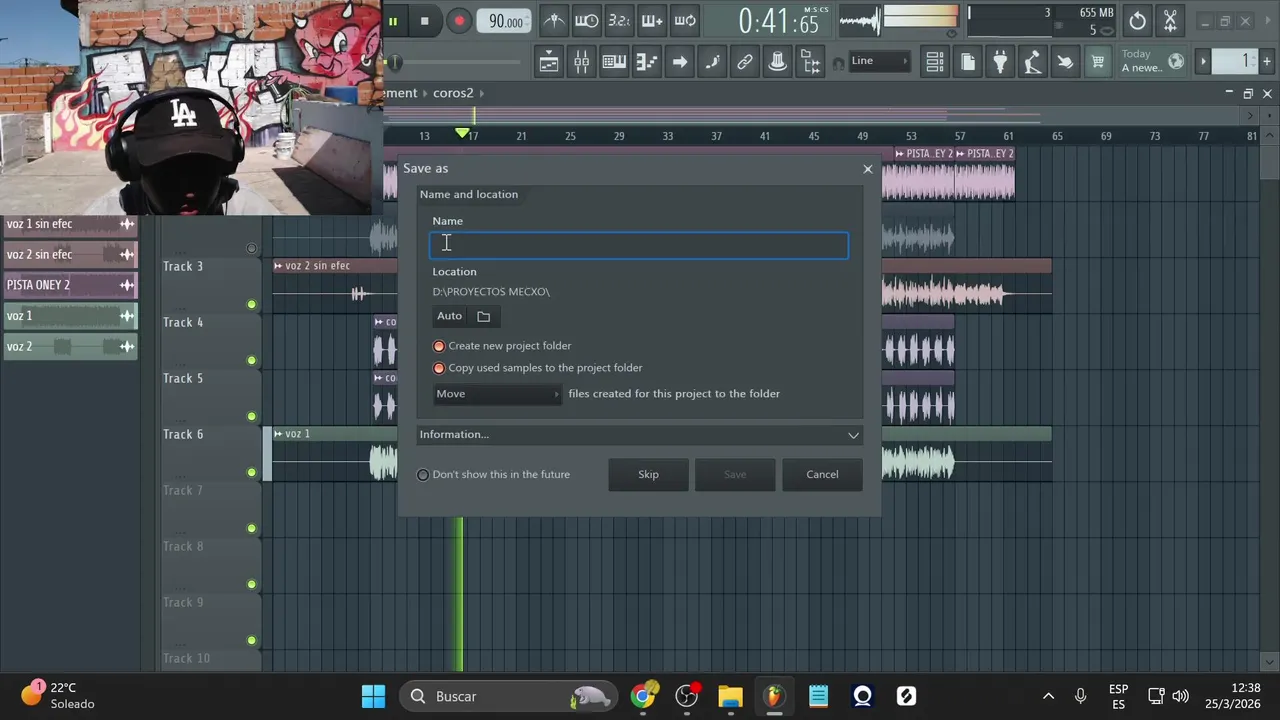Click inside the Name input field
Screen dimensions: 1280x720
[639, 245]
